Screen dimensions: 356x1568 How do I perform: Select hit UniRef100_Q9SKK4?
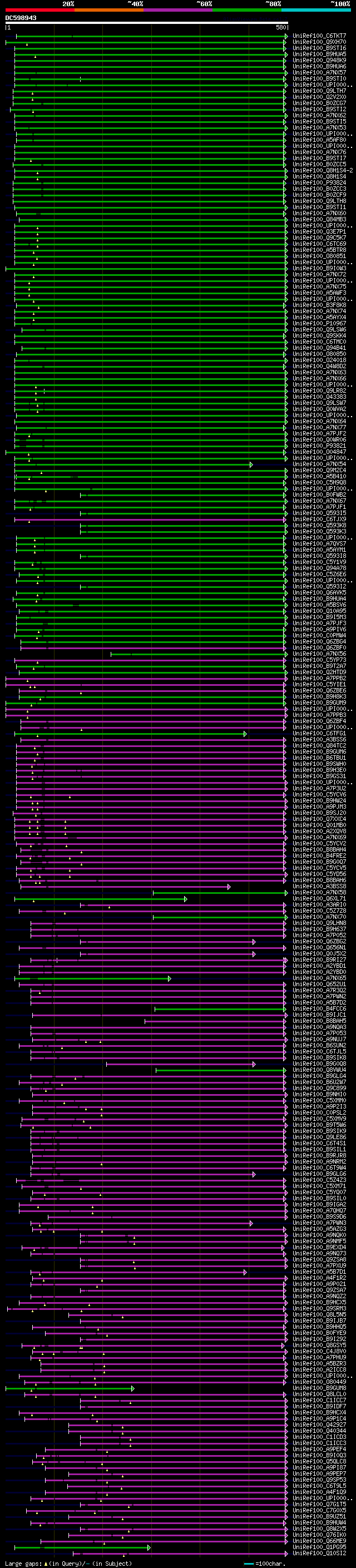[x=319, y=337]
